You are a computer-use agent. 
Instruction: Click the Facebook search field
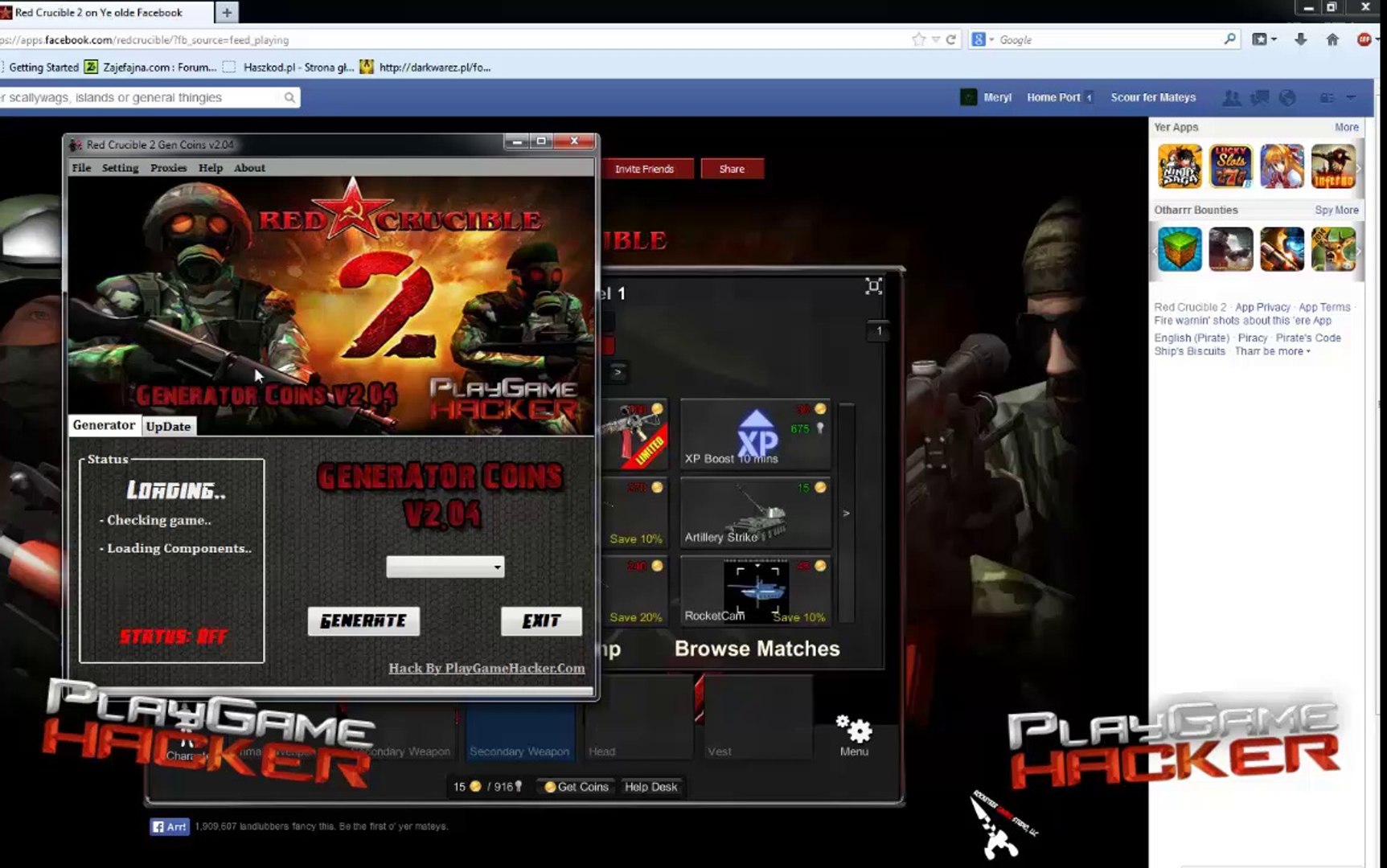click(x=141, y=97)
